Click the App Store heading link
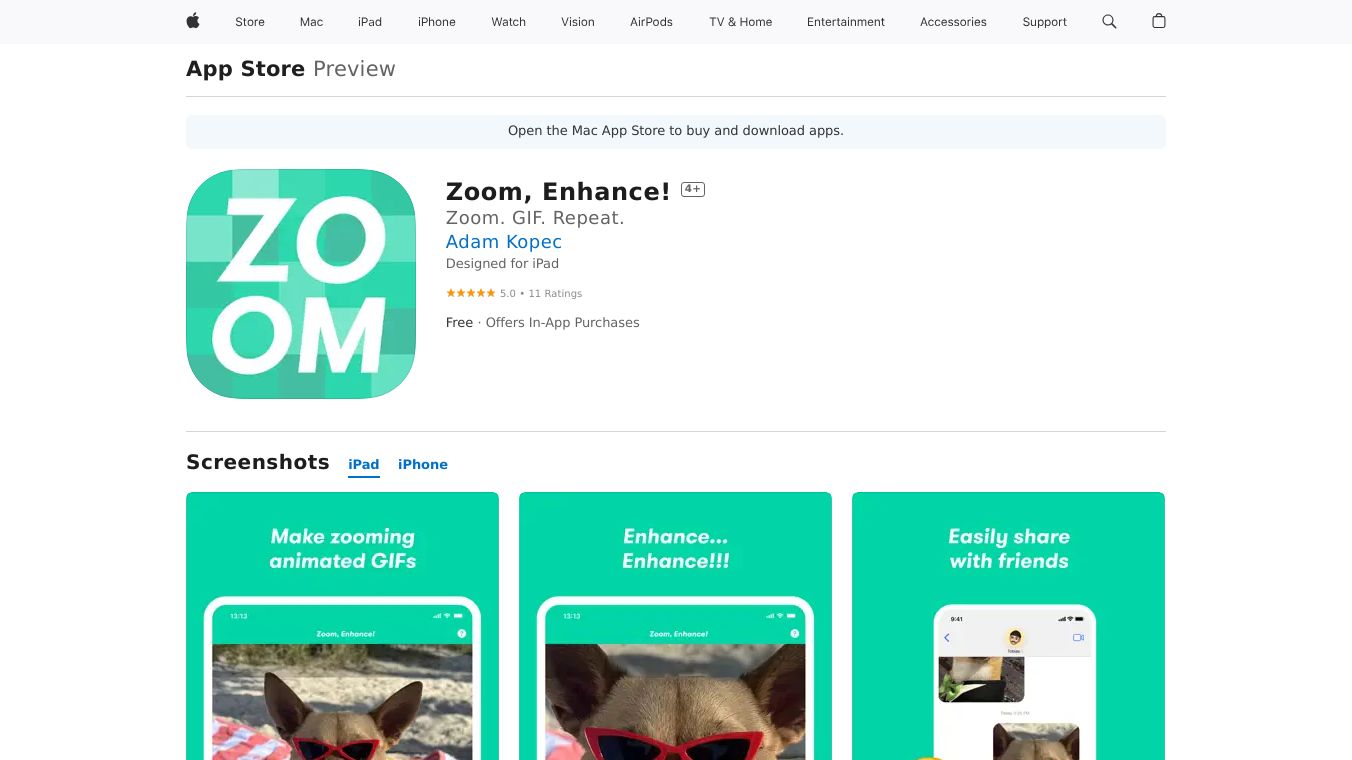1352x760 pixels. 245,69
